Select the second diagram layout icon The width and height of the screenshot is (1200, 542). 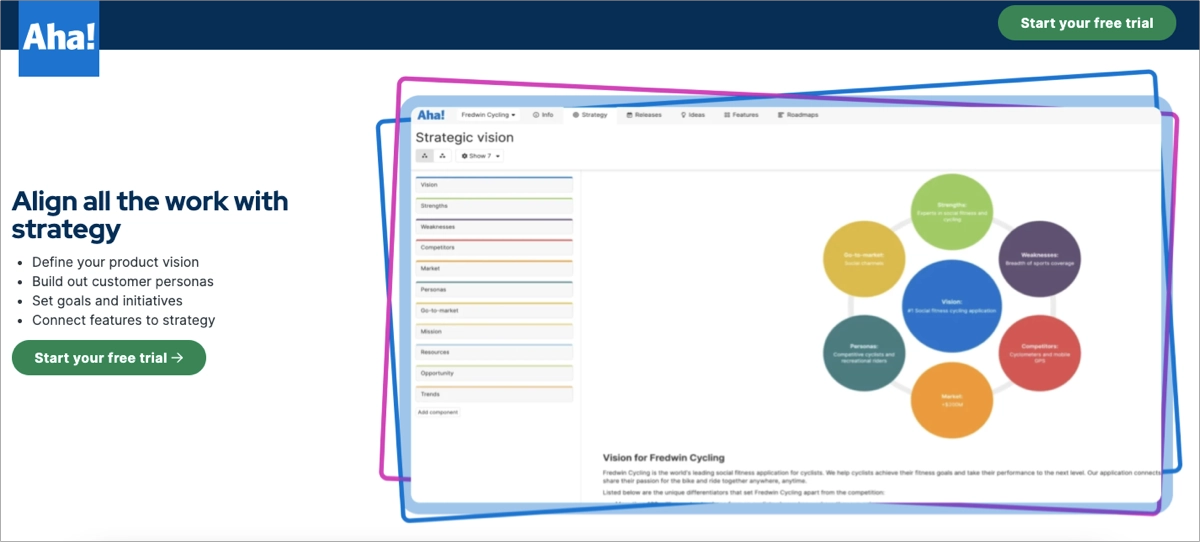click(443, 156)
